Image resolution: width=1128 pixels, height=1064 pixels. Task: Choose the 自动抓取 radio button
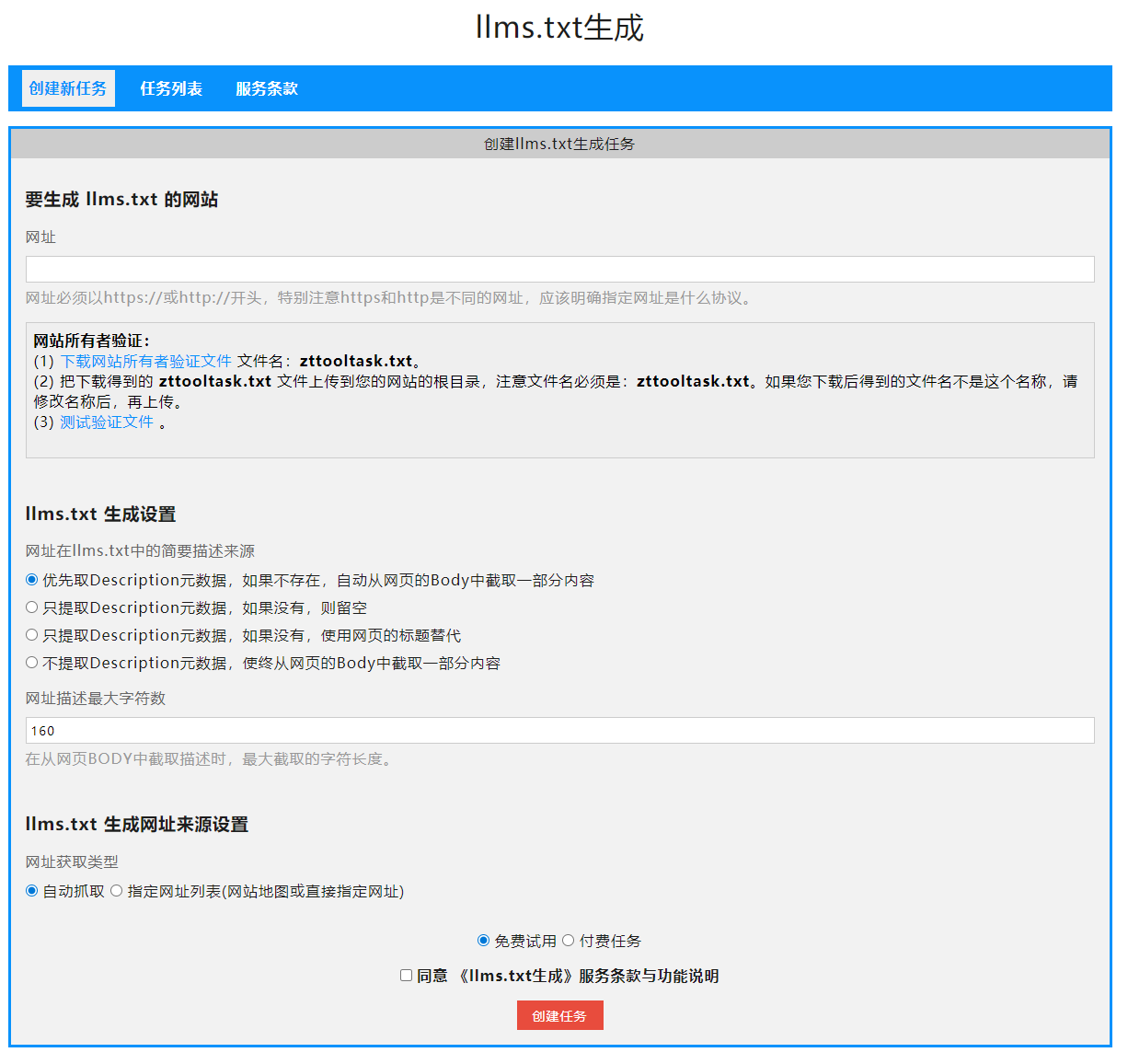[31, 891]
